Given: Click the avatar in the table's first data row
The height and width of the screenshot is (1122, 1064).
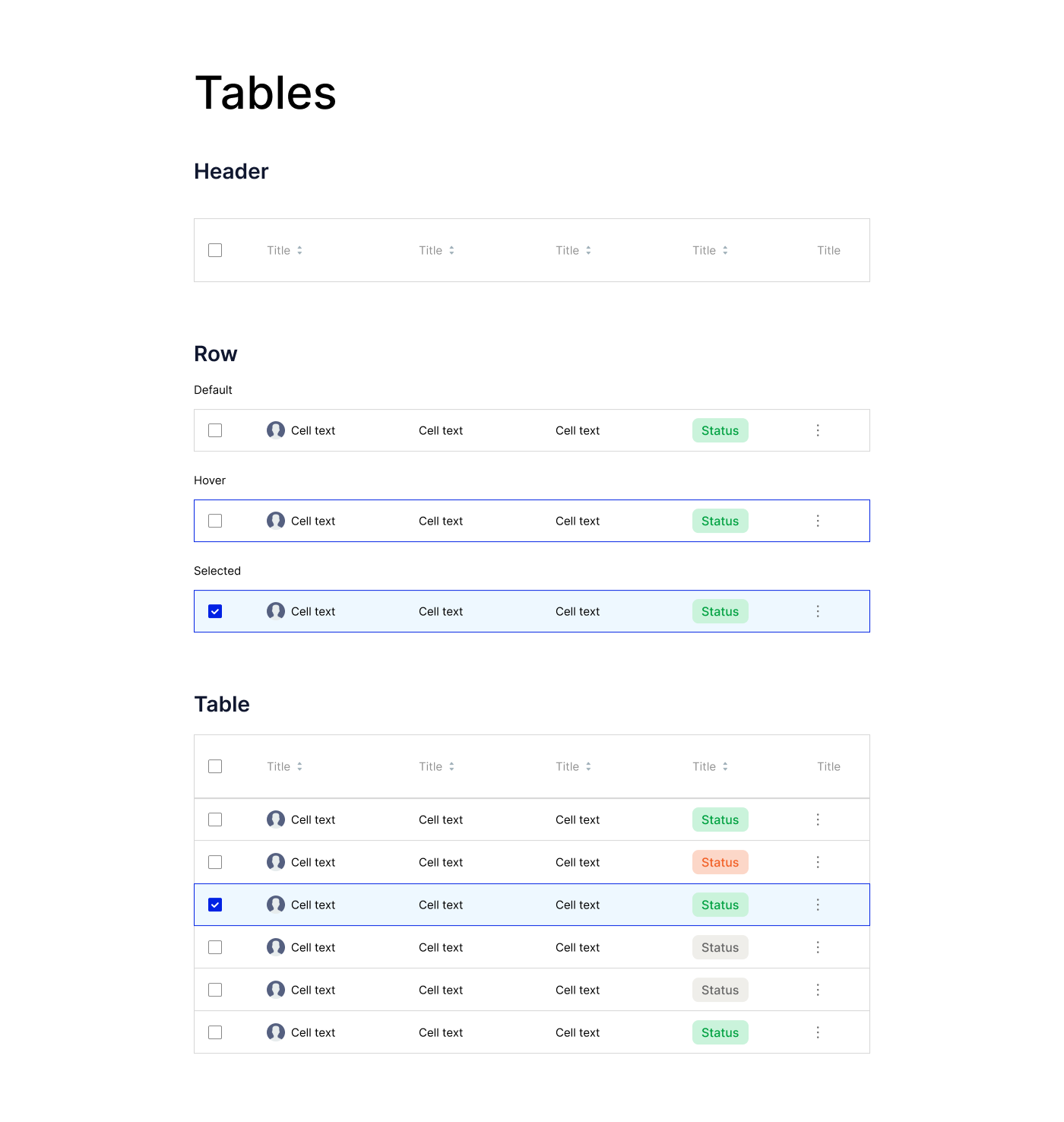Looking at the screenshot, I should click(x=276, y=819).
